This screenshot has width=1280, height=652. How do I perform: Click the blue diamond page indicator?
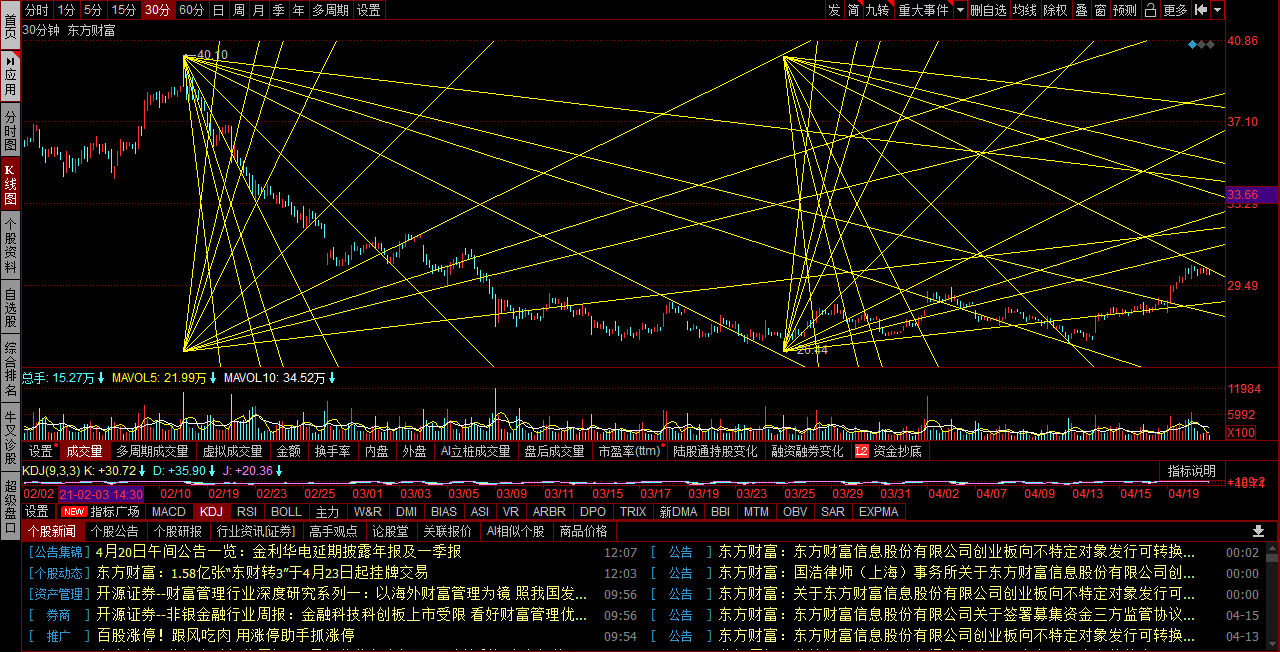[x=1193, y=45]
